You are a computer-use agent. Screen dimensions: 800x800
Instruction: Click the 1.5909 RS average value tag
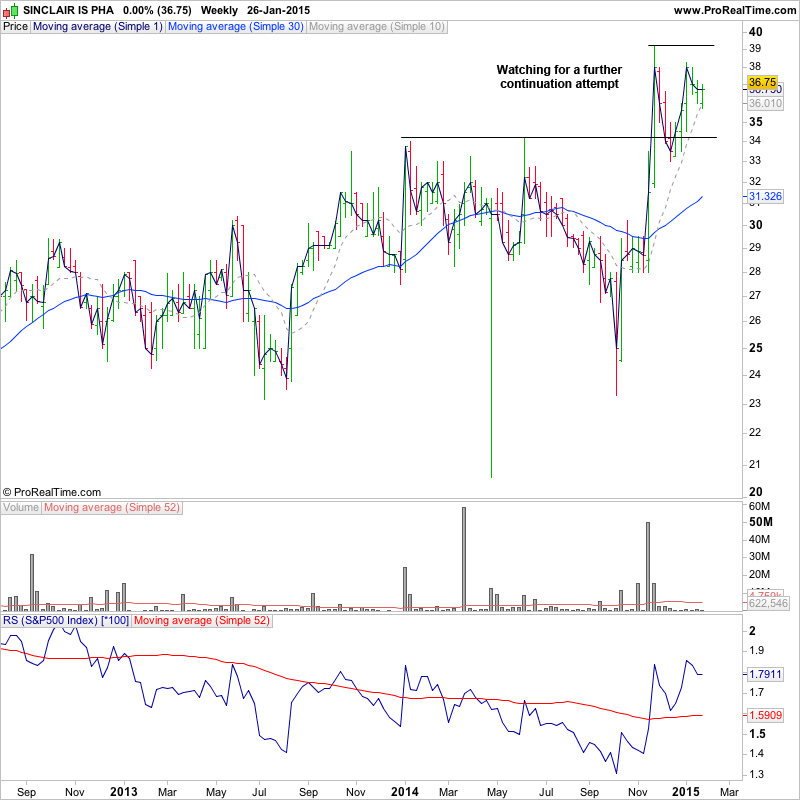765,715
